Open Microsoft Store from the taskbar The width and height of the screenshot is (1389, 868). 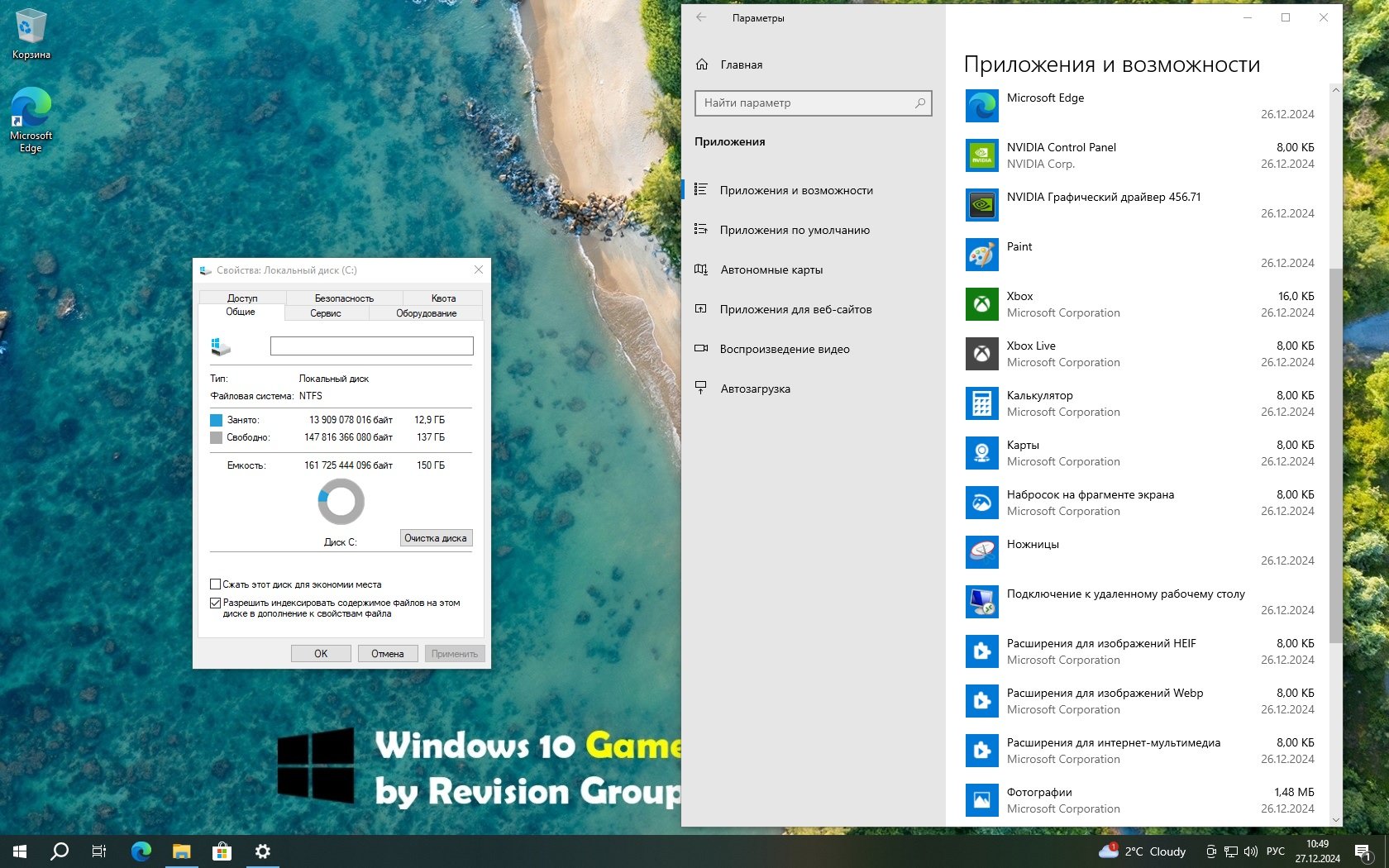[222, 851]
